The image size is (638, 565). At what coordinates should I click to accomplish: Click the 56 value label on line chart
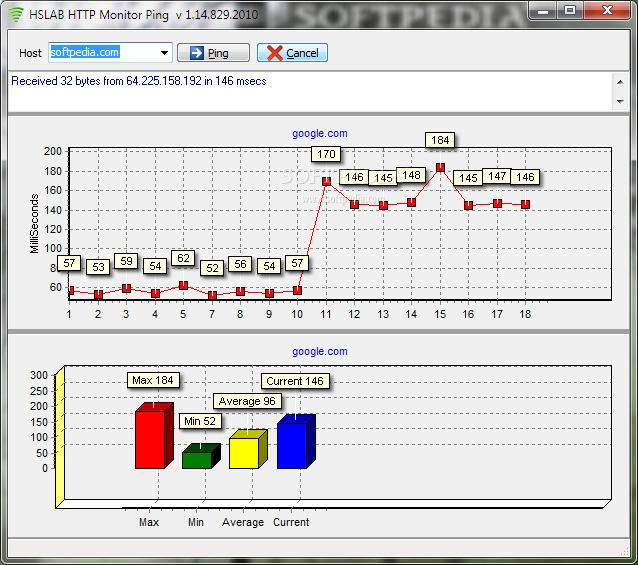[240, 264]
